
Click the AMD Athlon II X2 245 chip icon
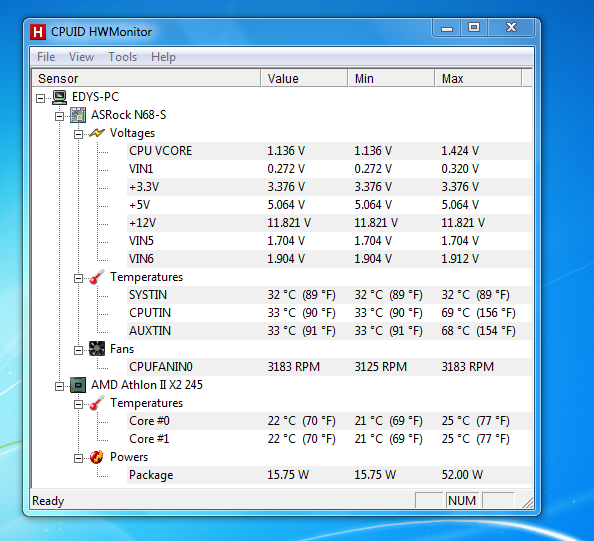[78, 385]
